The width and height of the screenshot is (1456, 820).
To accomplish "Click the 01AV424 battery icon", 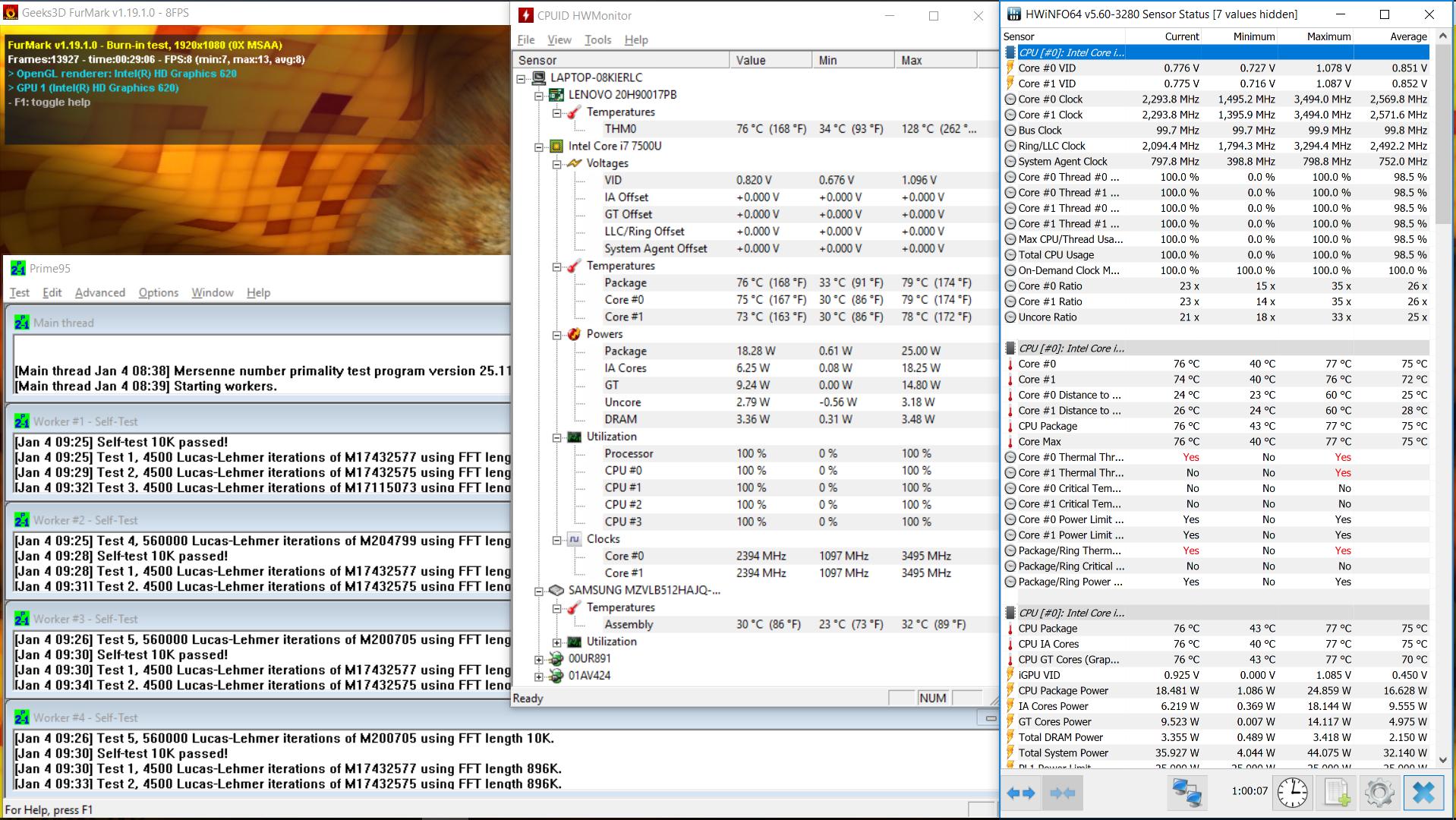I will (556, 676).
